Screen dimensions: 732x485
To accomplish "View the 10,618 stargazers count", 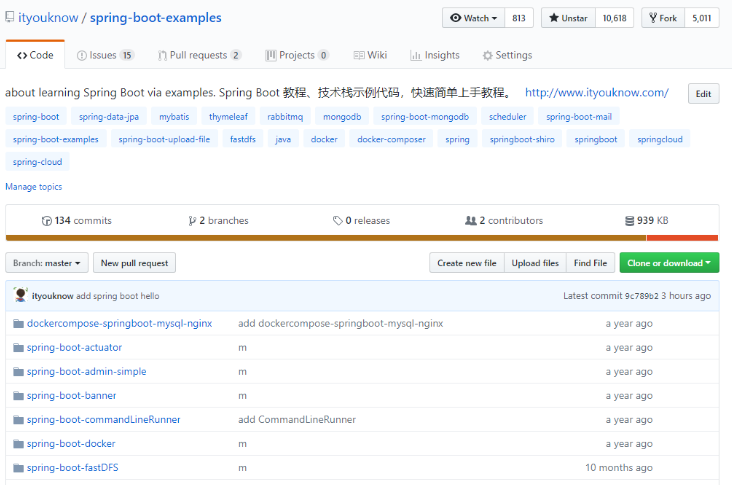I will (x=614, y=18).
